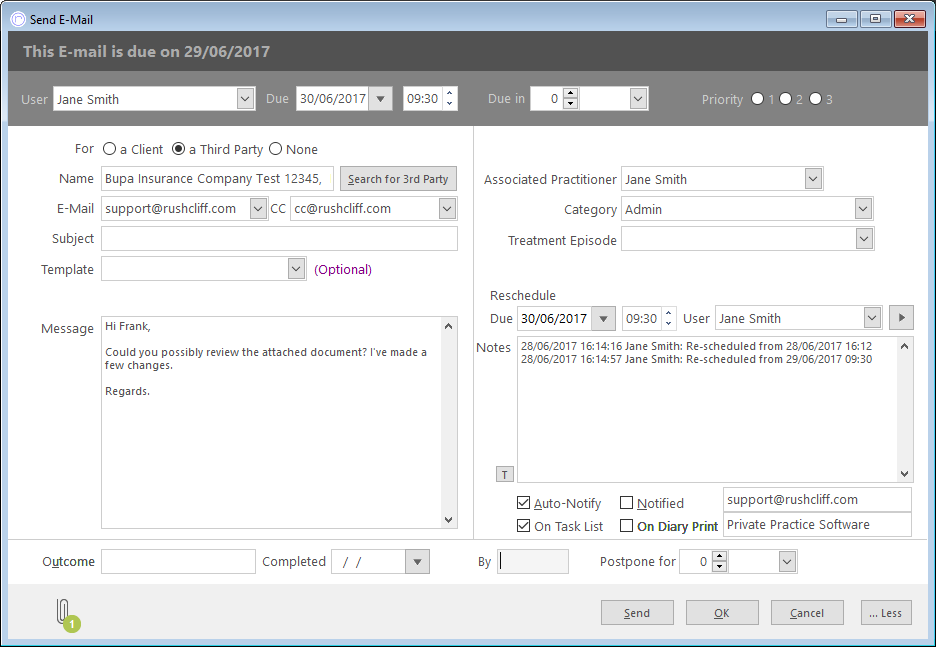
Task: Click the Outcome input field
Action: 178,561
